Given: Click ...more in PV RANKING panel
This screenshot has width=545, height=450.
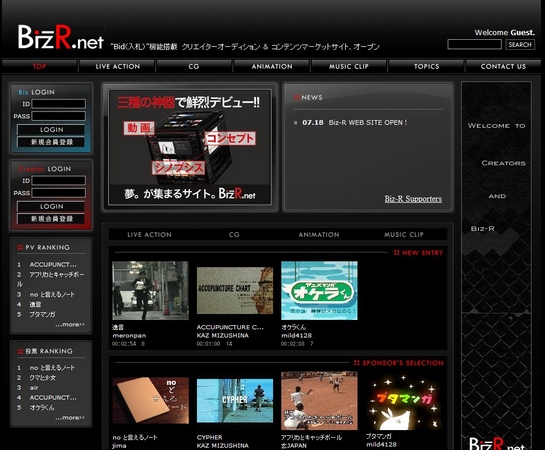Looking at the screenshot, I should click(70, 324).
